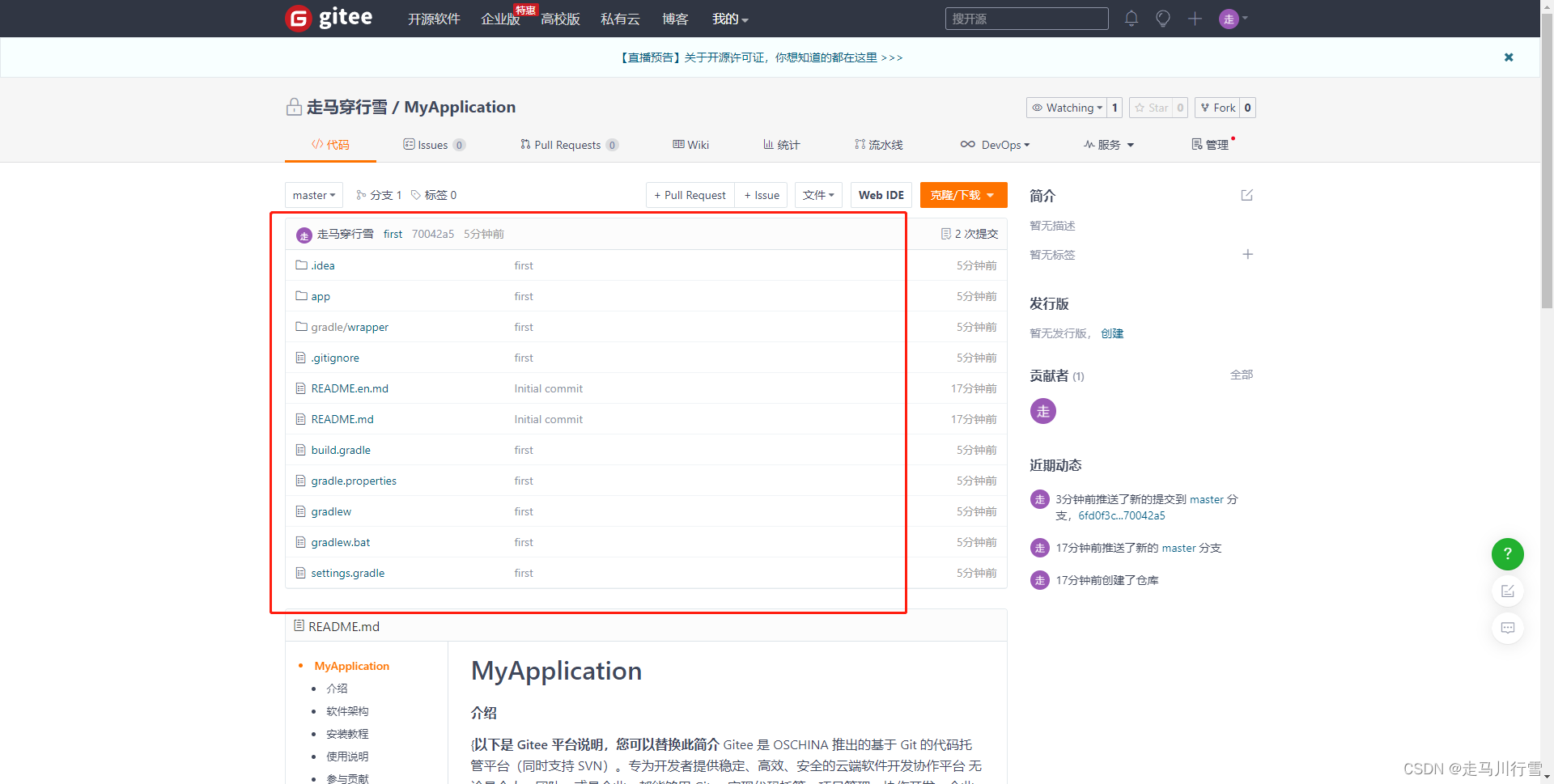Click the lightbulb icon in top bar
1554x784 pixels.
[x=1163, y=19]
